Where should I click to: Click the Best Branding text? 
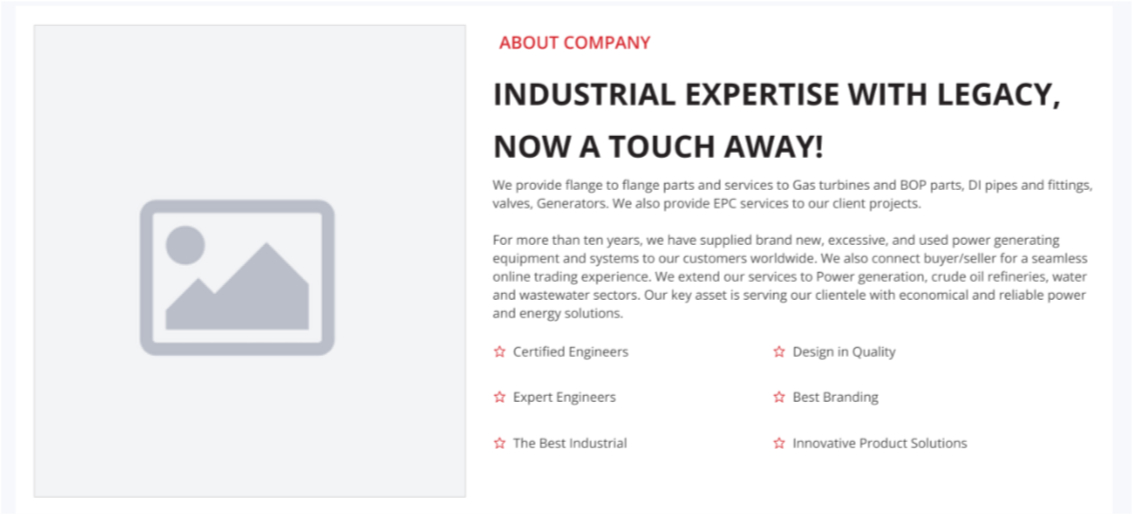point(835,397)
